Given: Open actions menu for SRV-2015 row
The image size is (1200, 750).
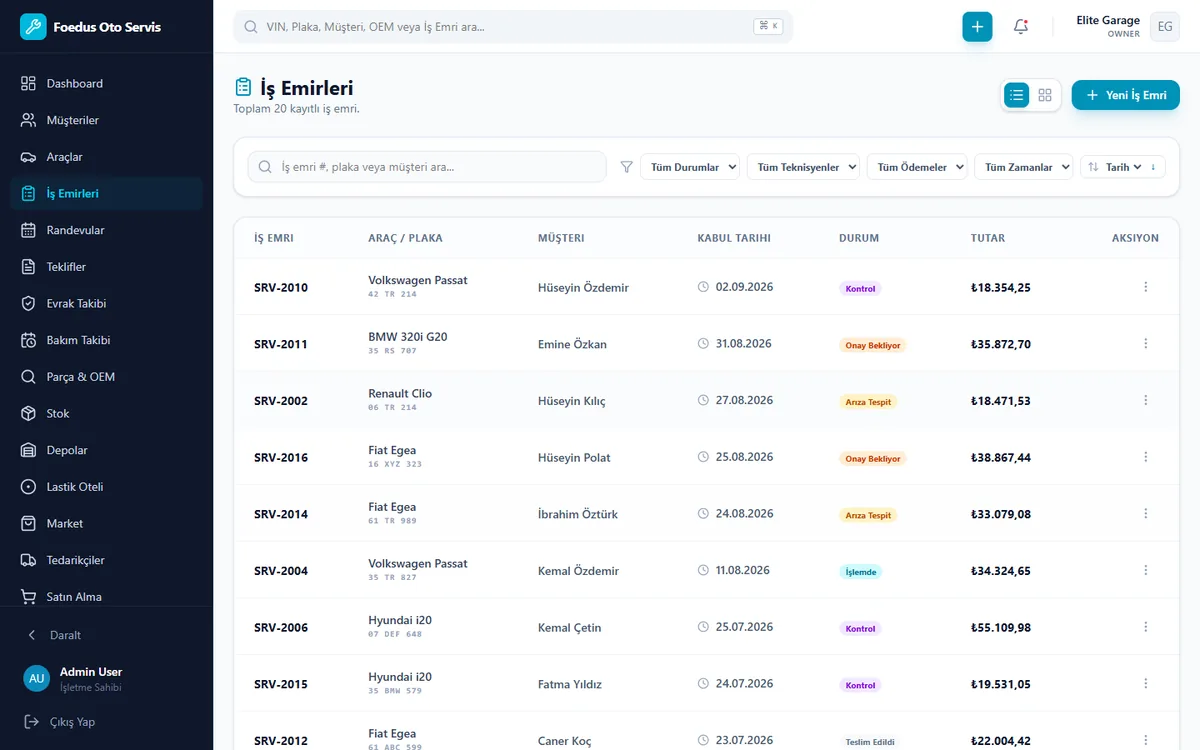Looking at the screenshot, I should (1145, 684).
